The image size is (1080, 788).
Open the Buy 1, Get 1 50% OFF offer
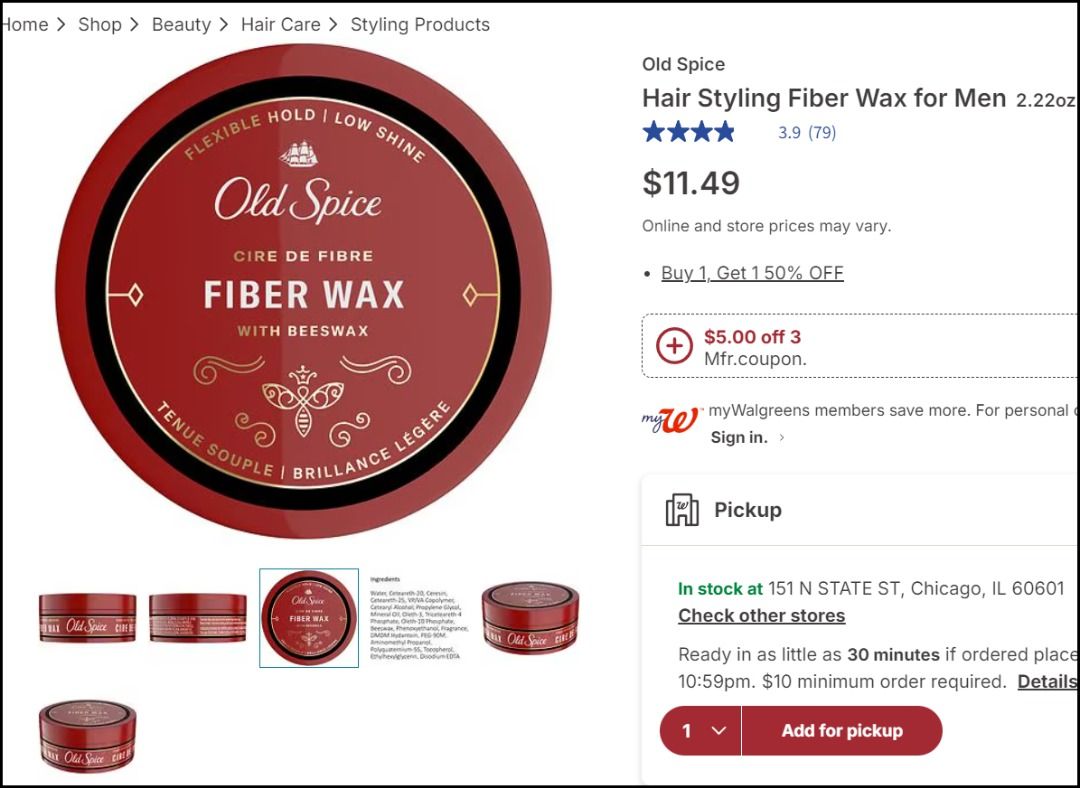pyautogui.click(x=752, y=273)
